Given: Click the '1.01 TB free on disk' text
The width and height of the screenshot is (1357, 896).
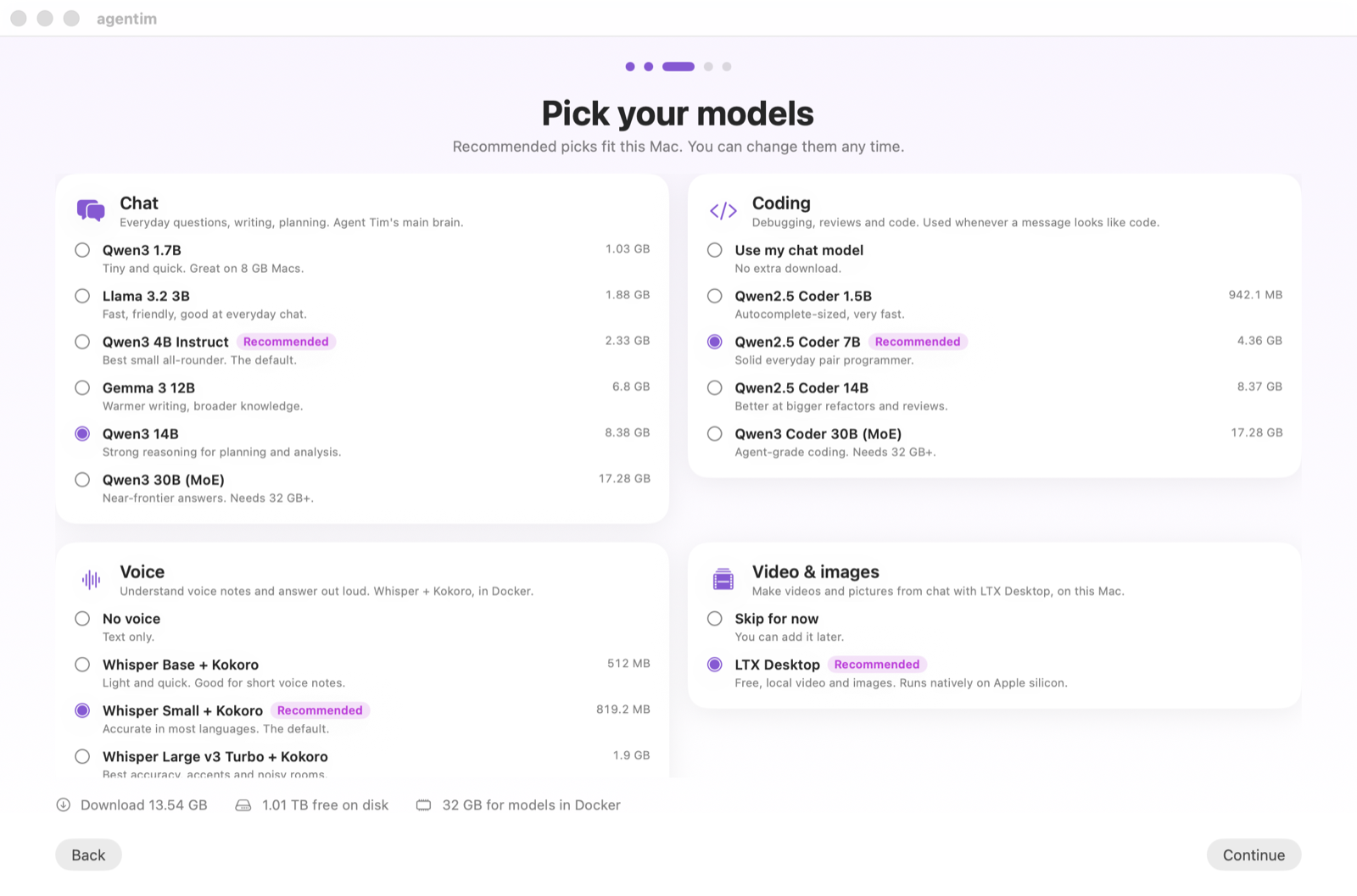Looking at the screenshot, I should tap(326, 805).
